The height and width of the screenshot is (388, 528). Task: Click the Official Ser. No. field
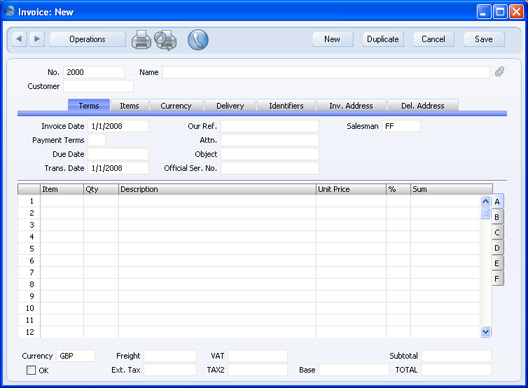[270, 168]
